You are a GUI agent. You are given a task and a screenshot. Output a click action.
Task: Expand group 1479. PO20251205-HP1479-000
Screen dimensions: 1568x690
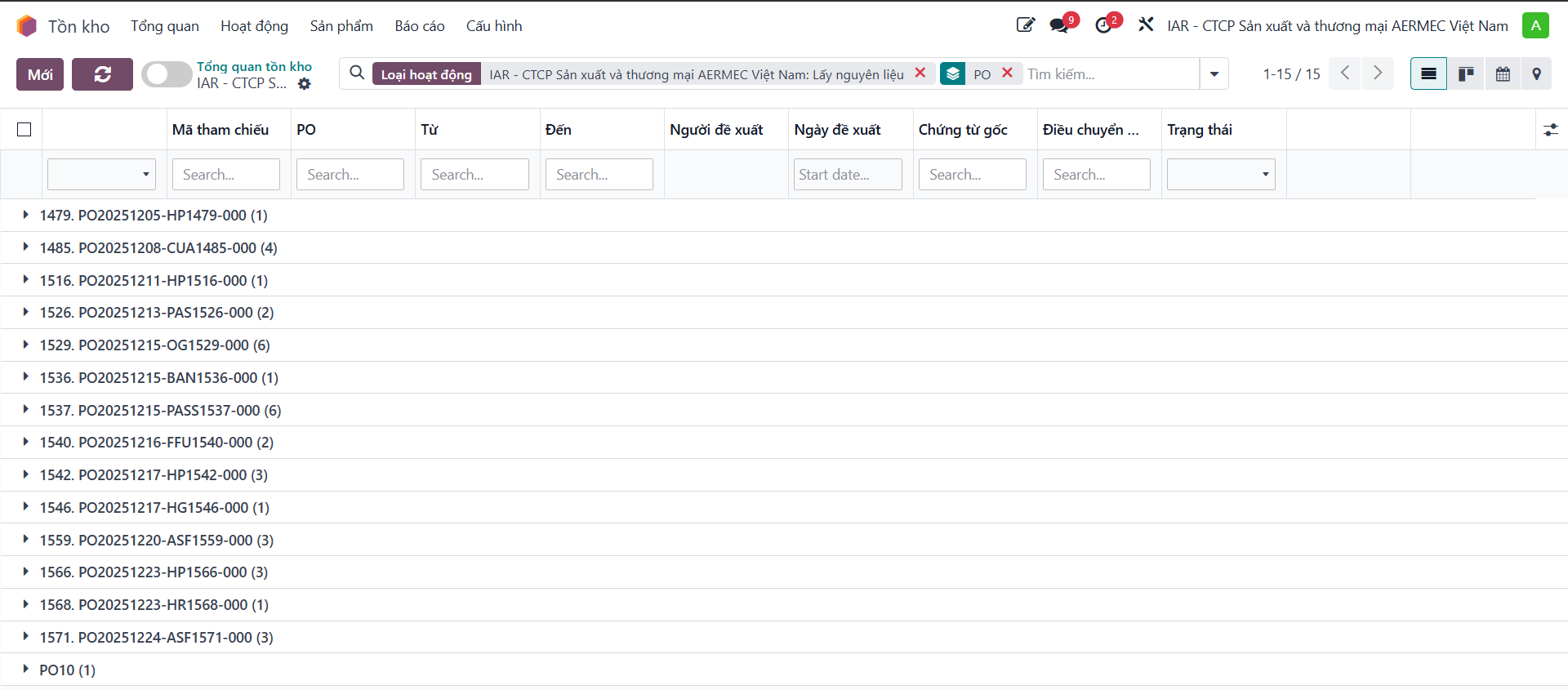point(154,216)
